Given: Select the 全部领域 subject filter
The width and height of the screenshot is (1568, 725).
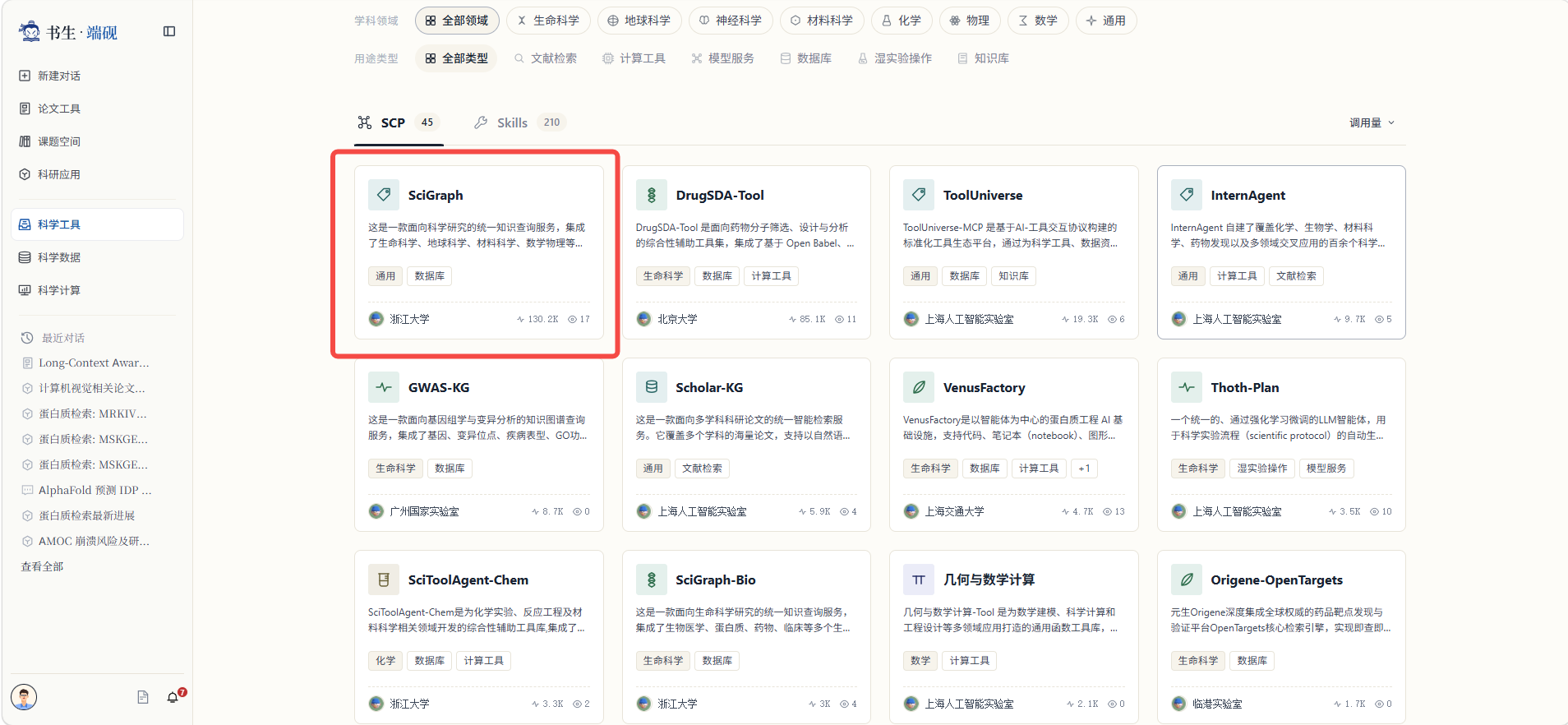Looking at the screenshot, I should pos(457,21).
